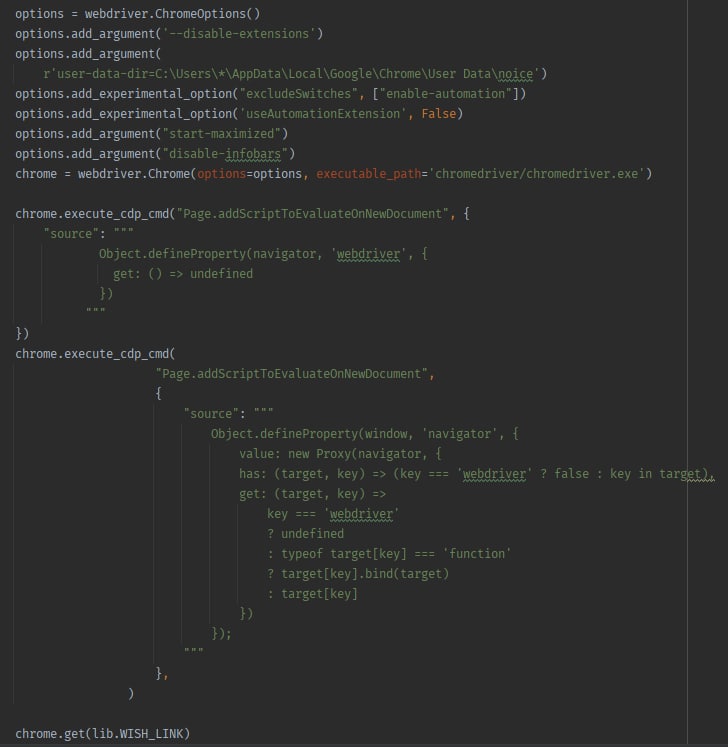The width and height of the screenshot is (728, 747).
Task: Click 'value: new Proxy(navigator, {' line
Action: coord(341,454)
